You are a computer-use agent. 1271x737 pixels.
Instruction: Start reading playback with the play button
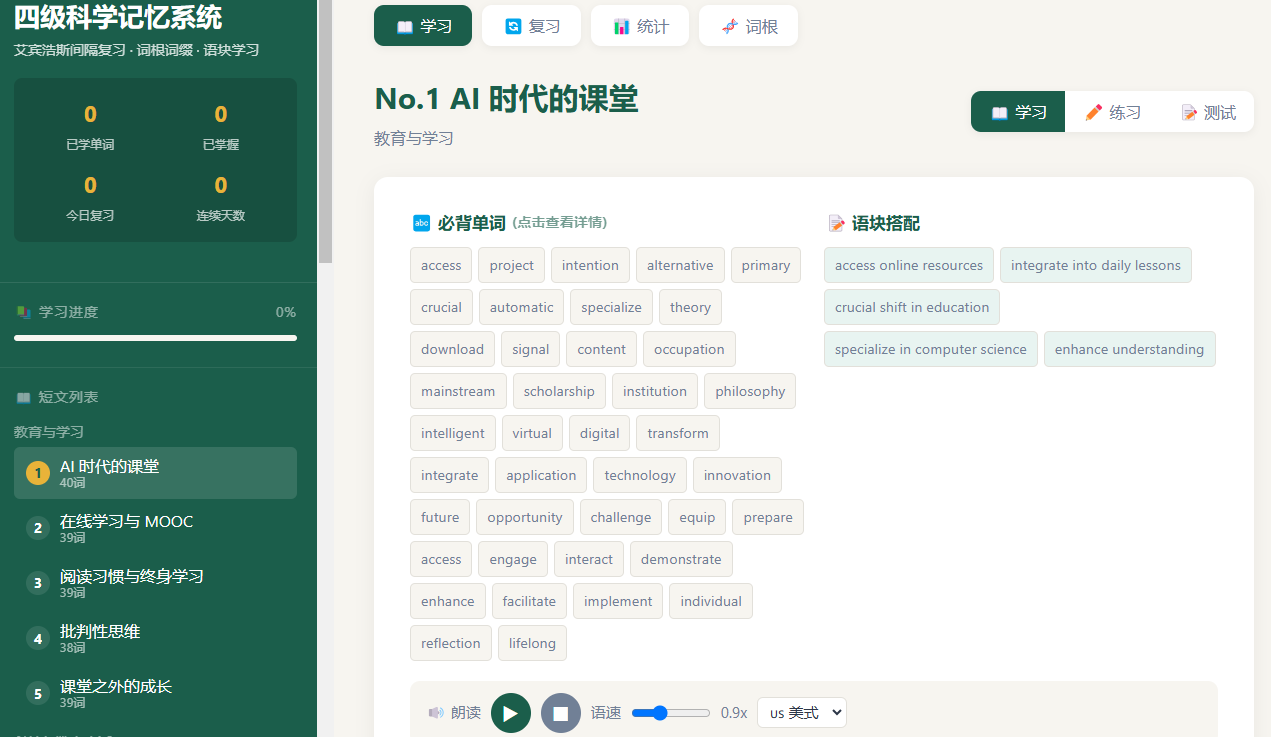pyautogui.click(x=511, y=713)
